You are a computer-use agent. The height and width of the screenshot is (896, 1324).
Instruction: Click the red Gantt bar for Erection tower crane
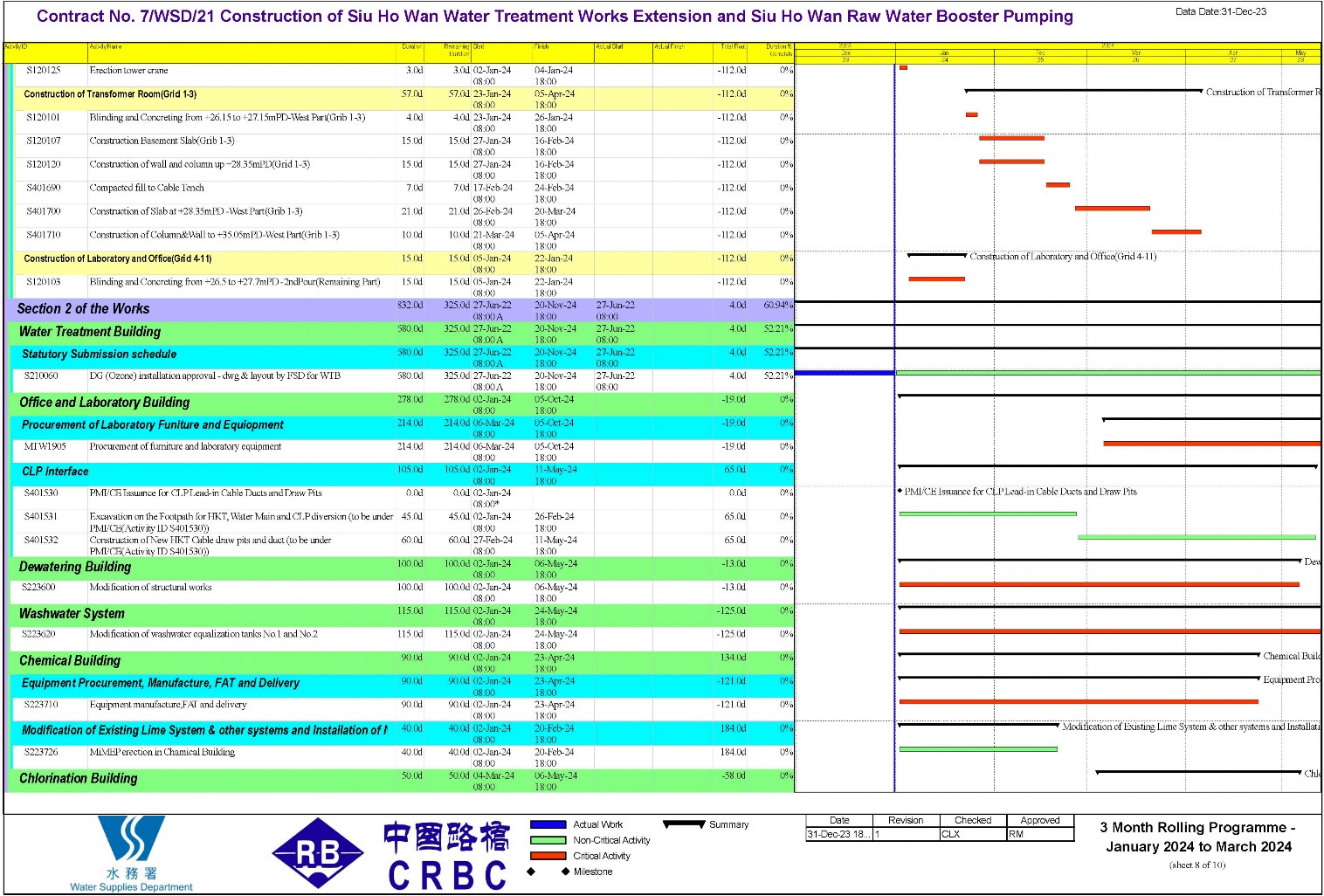[903, 67]
